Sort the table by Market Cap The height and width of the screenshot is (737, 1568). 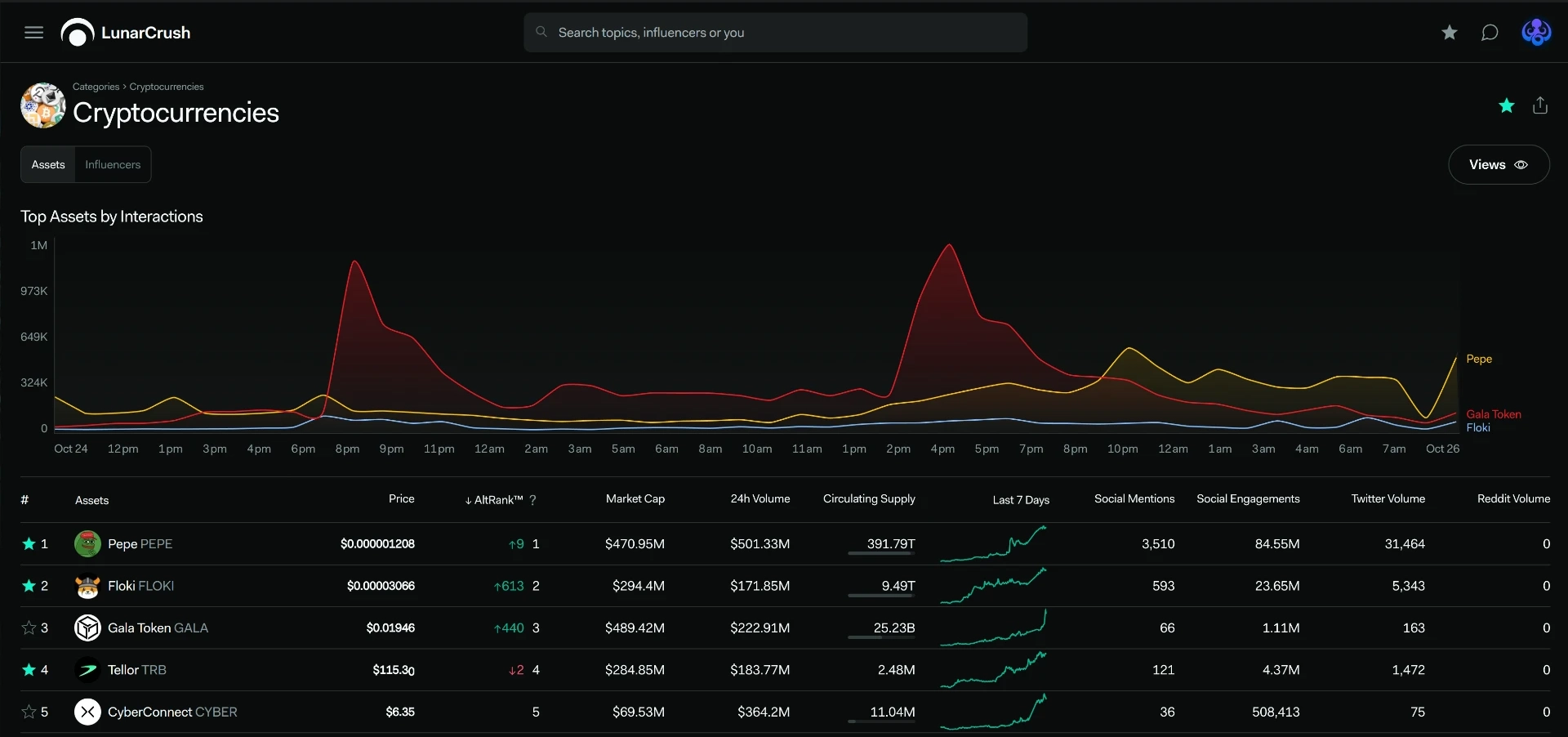tap(635, 498)
